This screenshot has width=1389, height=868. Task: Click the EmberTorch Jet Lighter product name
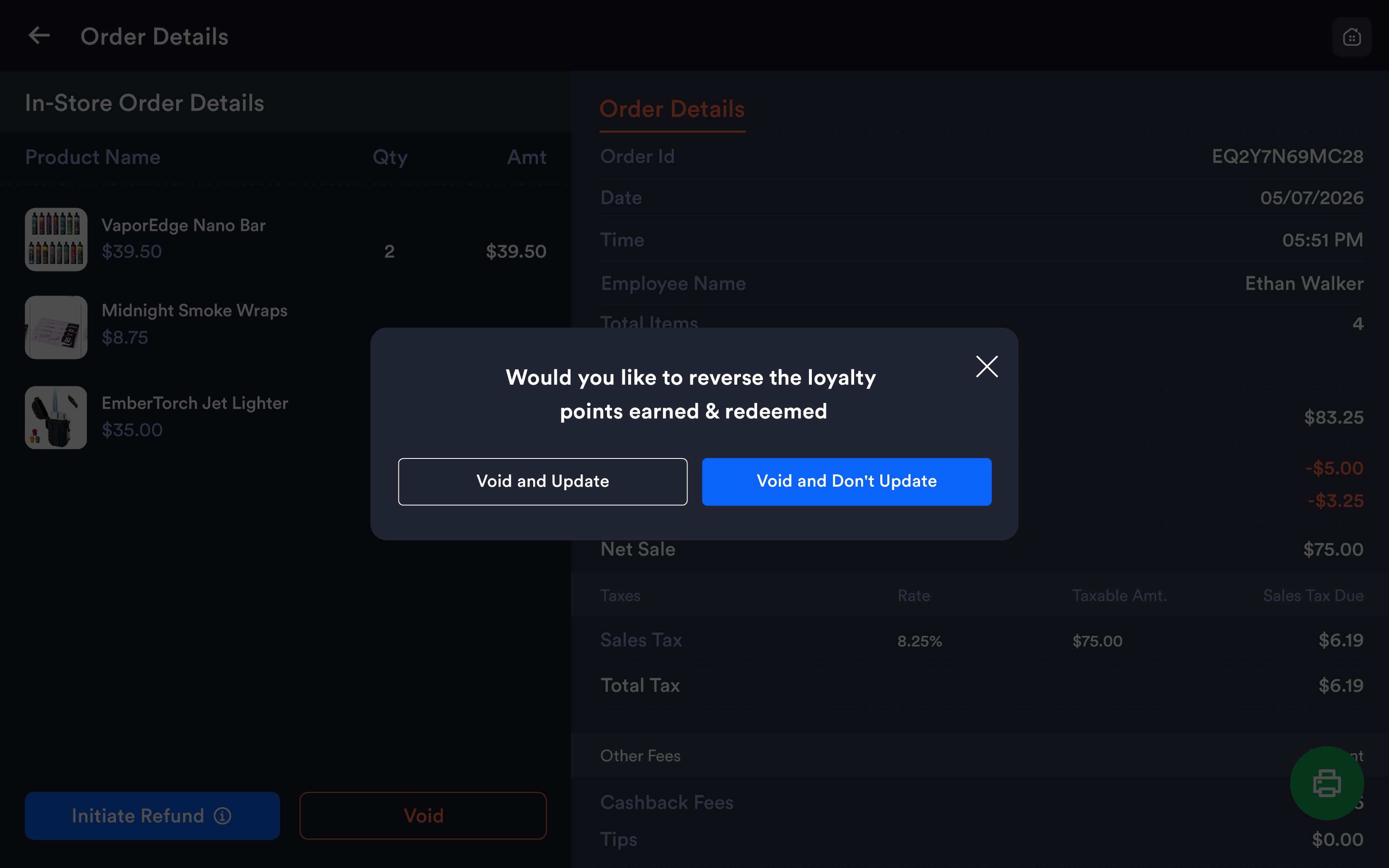194,403
